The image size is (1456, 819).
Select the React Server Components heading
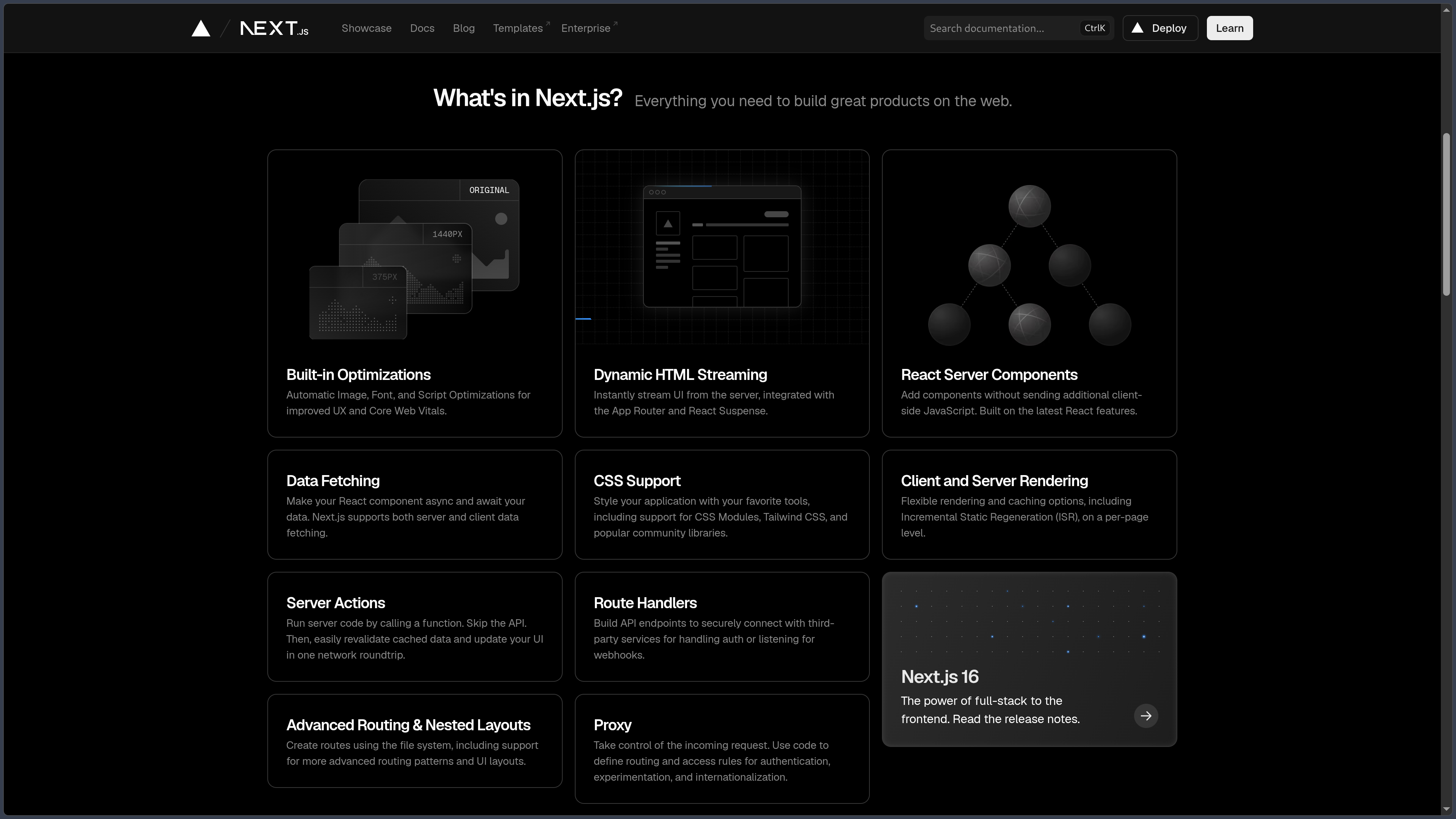tap(989, 375)
